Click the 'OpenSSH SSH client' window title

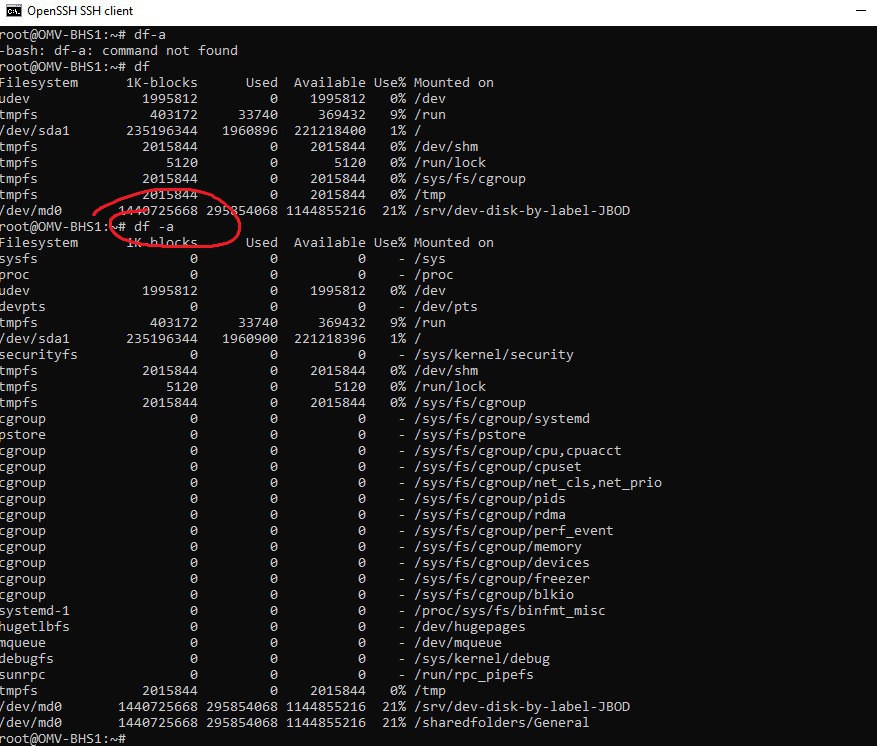point(80,11)
